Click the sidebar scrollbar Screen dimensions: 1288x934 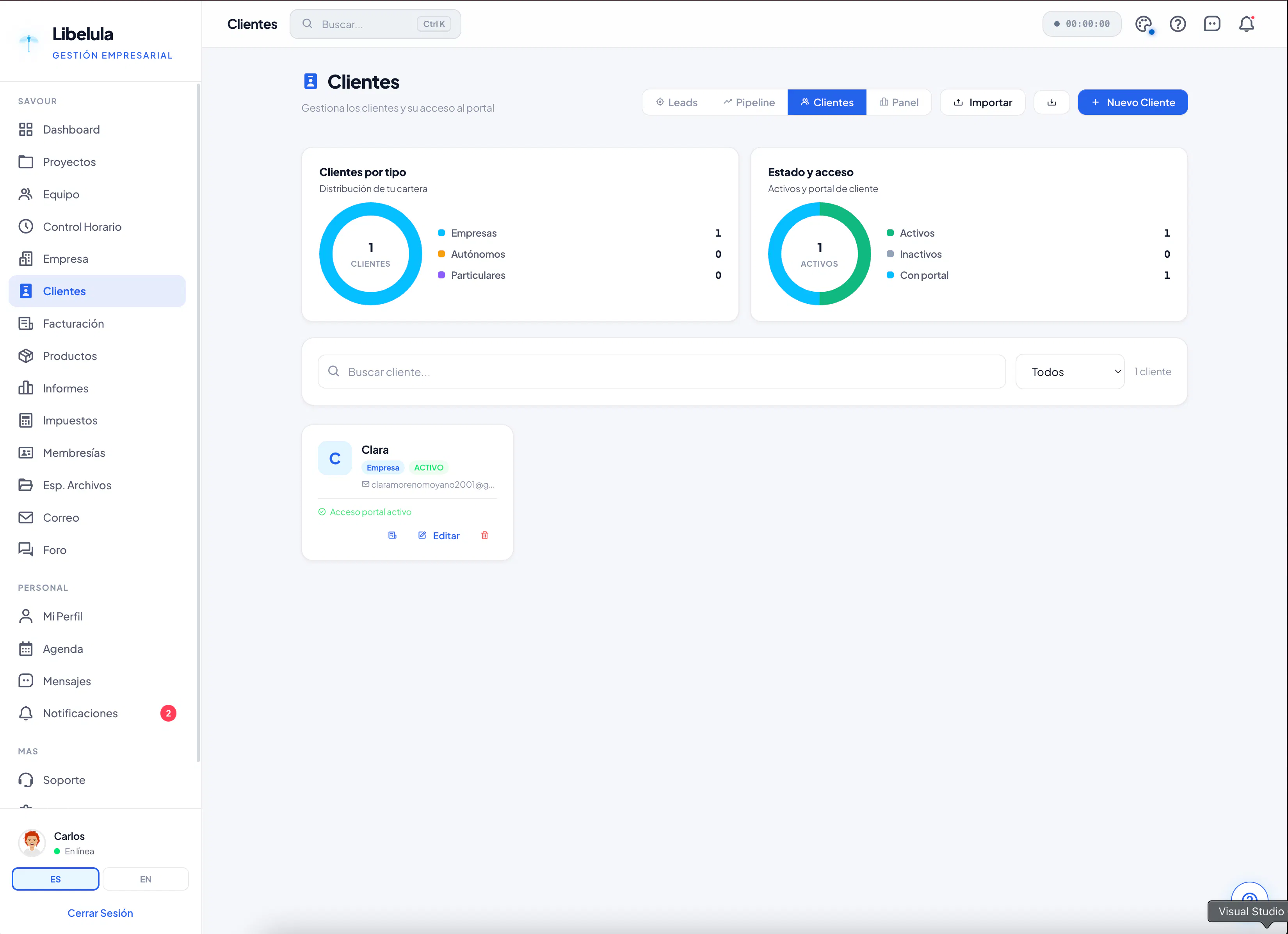pos(197,423)
